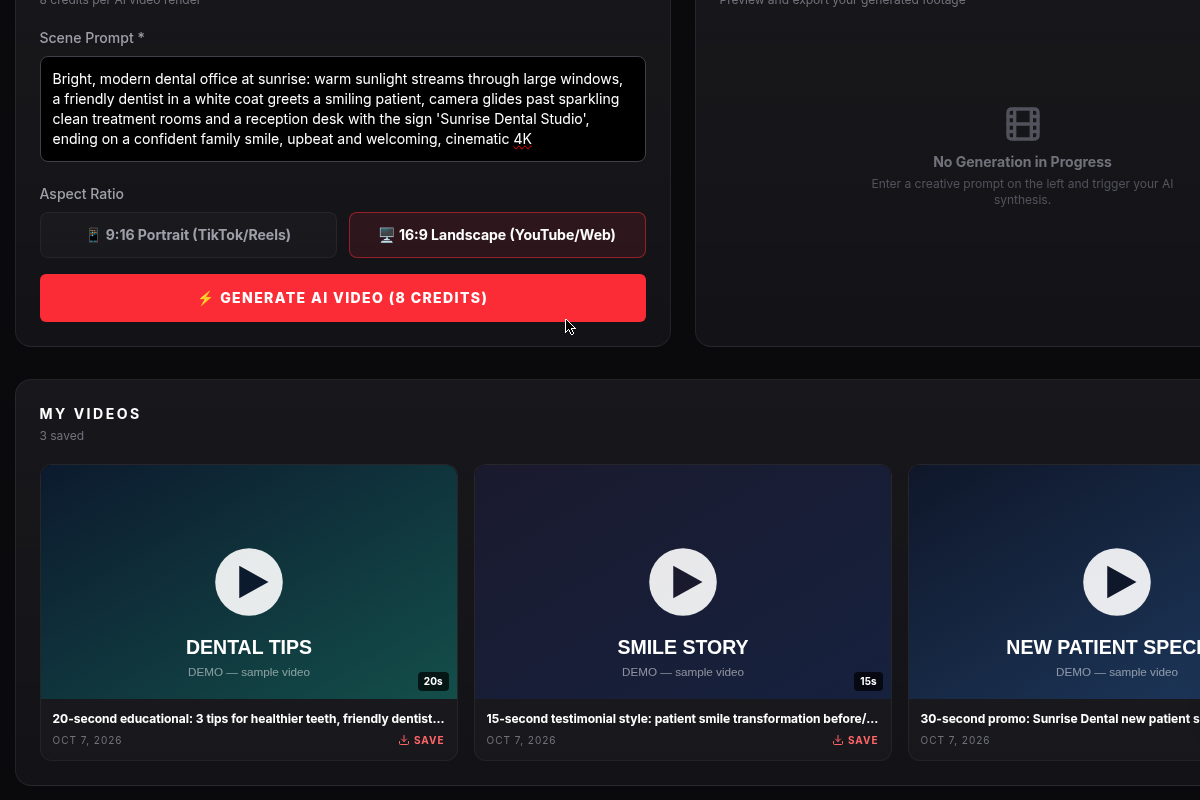Click download icon on Dental Tips Save
1200x800 pixels.
[x=404, y=740]
